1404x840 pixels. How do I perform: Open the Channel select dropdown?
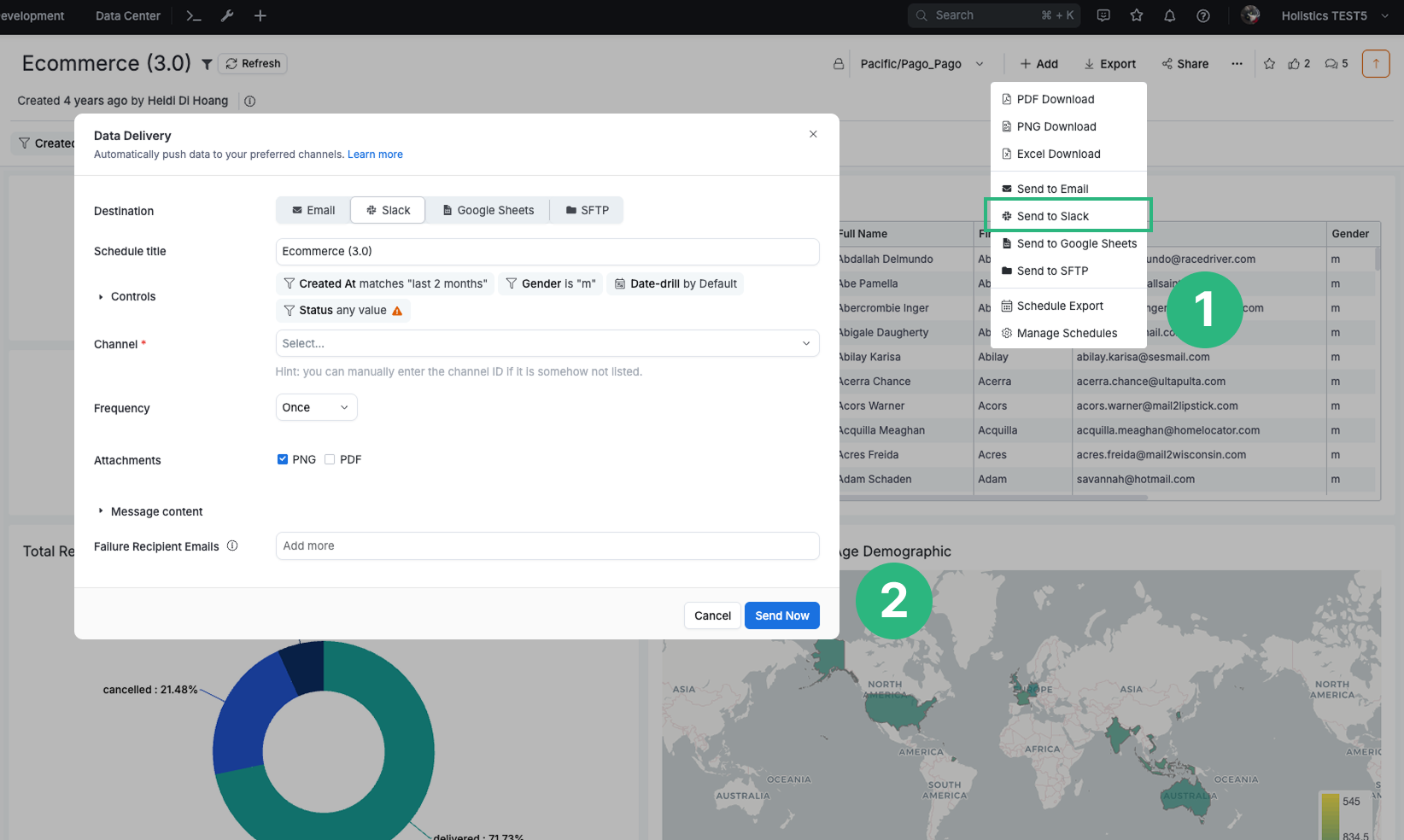(547, 343)
